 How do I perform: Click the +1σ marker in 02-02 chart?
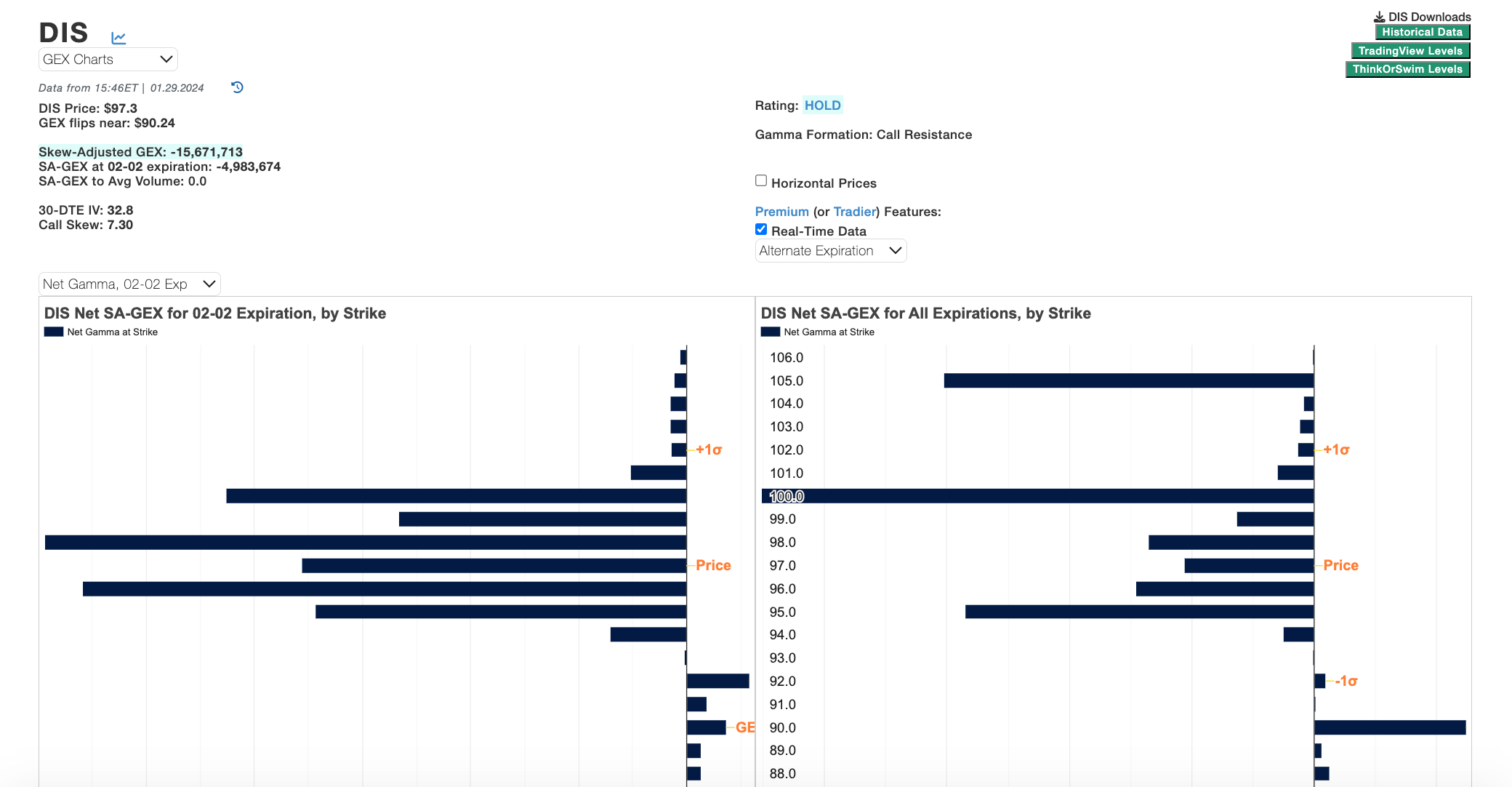coord(709,450)
